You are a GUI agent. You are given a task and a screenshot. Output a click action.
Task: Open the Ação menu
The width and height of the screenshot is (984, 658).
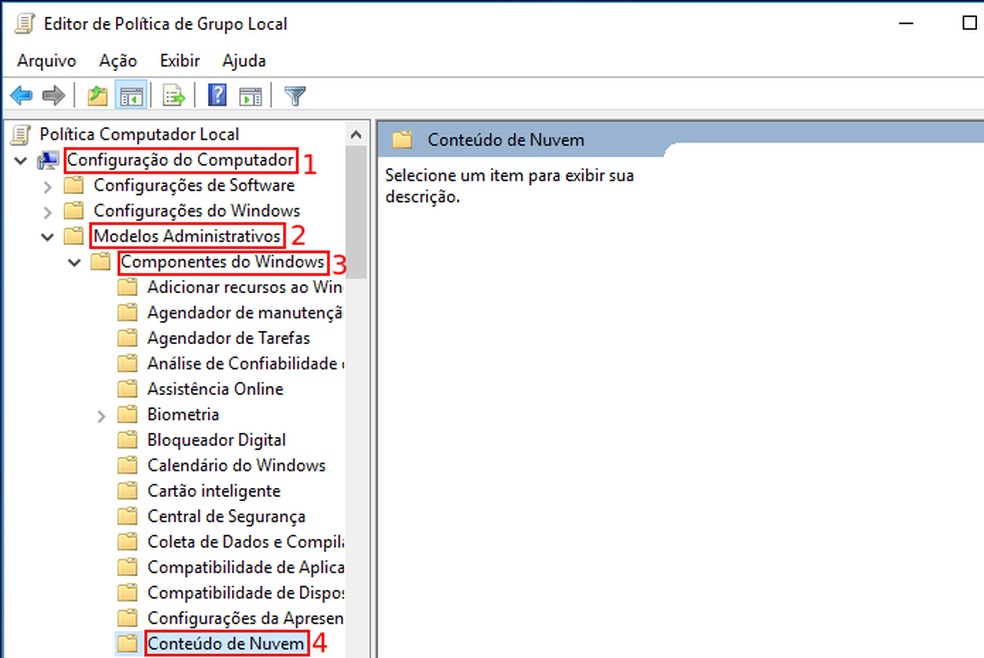(118, 60)
